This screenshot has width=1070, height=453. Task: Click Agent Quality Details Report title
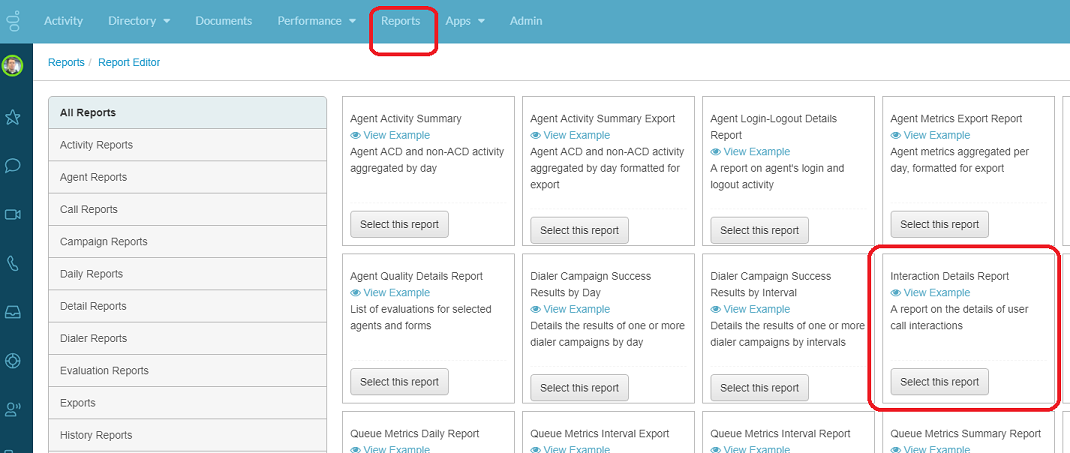coord(416,276)
